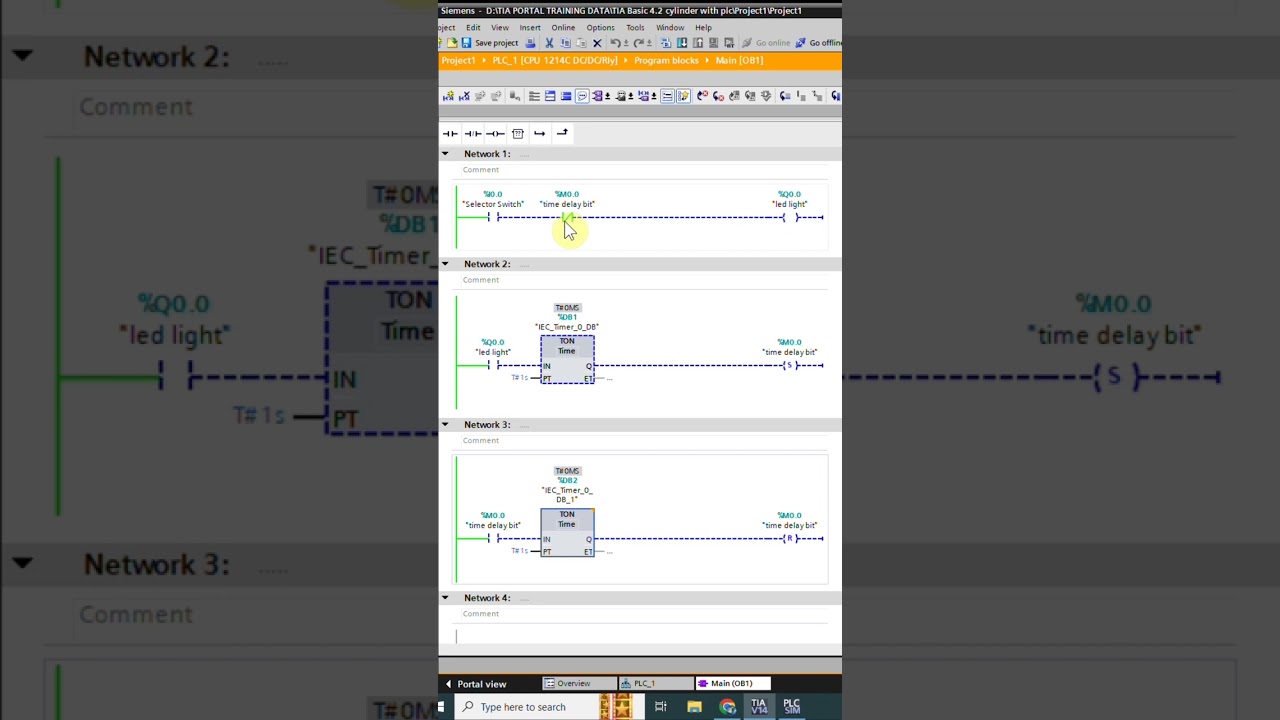The height and width of the screenshot is (720, 1280).
Task: Toggle free-form comments display
Action: (x=582, y=96)
